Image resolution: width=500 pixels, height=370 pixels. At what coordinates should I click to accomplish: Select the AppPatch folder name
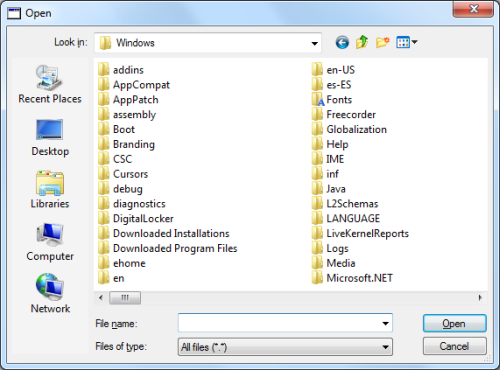(135, 100)
